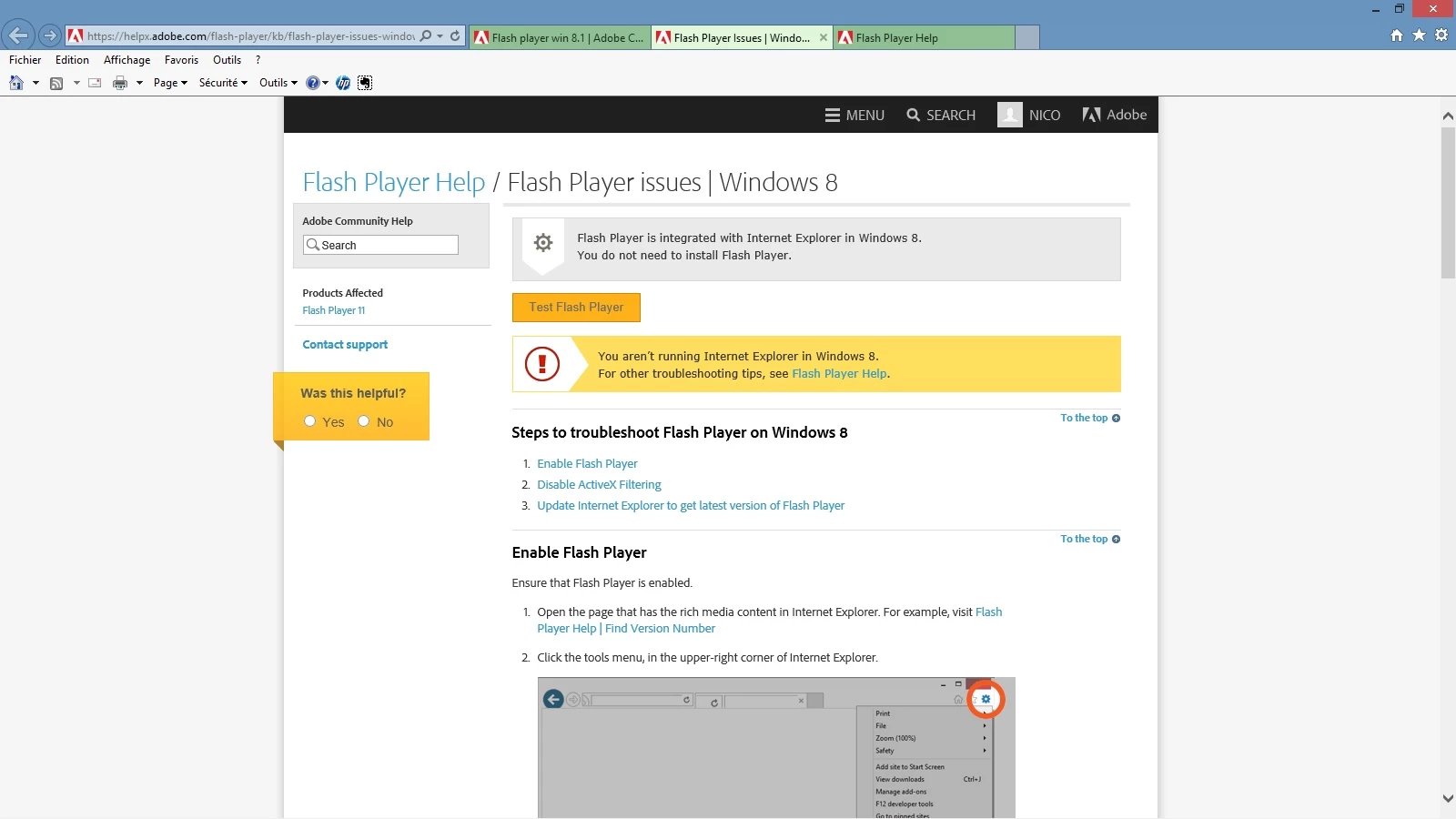The width and height of the screenshot is (1456, 819).
Task: Click the scrollbar up arrow
Action: coord(1448,116)
